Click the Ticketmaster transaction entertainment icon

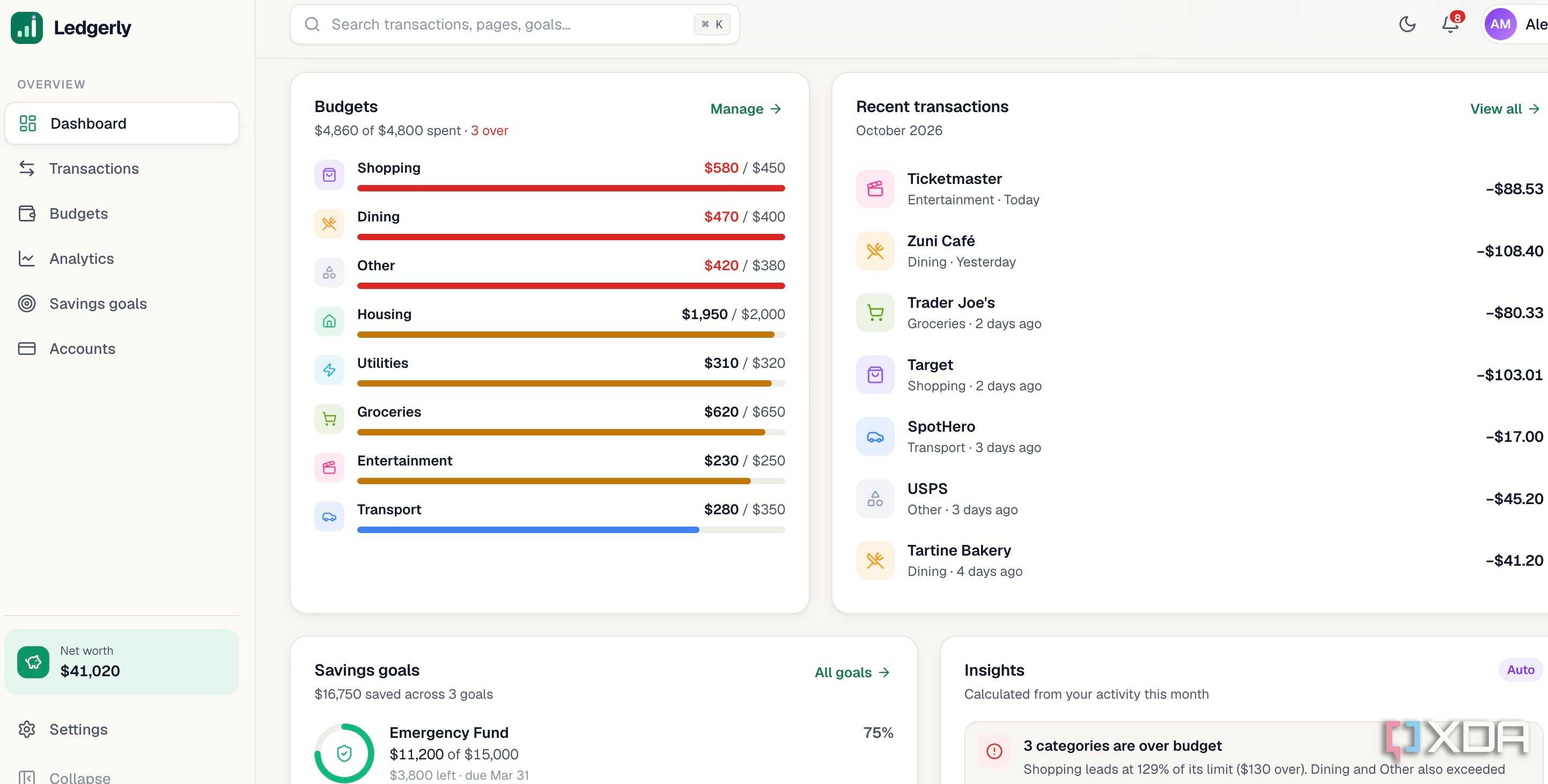[x=875, y=189]
